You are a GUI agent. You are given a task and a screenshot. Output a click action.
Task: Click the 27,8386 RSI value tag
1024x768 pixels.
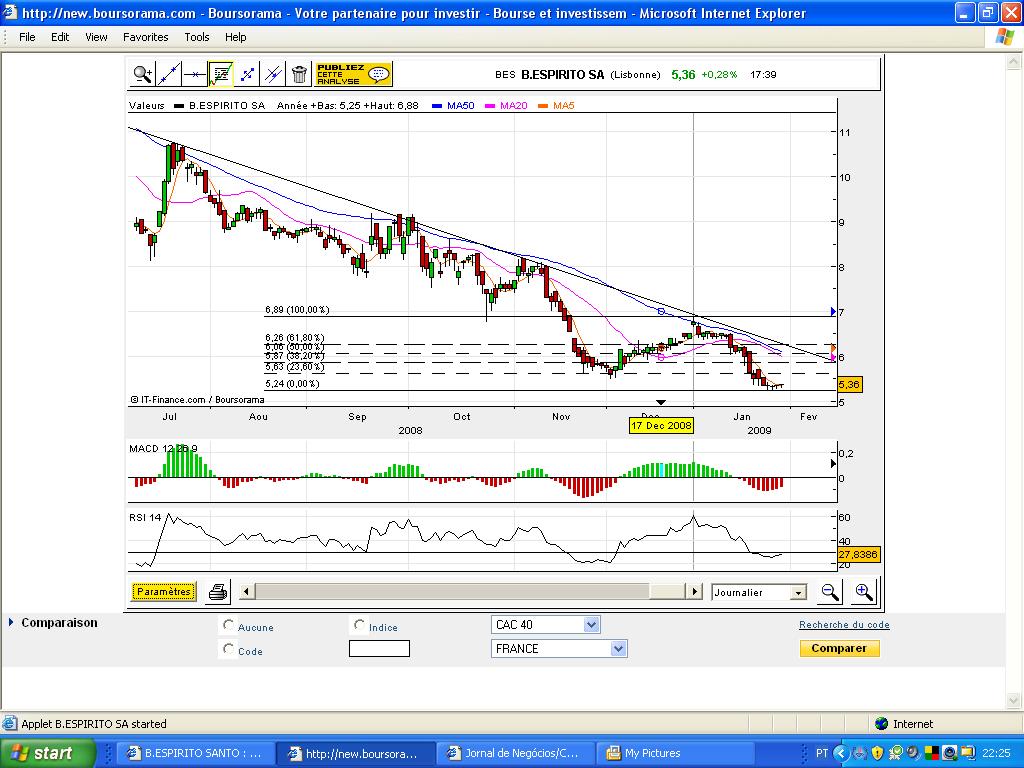[x=858, y=554]
